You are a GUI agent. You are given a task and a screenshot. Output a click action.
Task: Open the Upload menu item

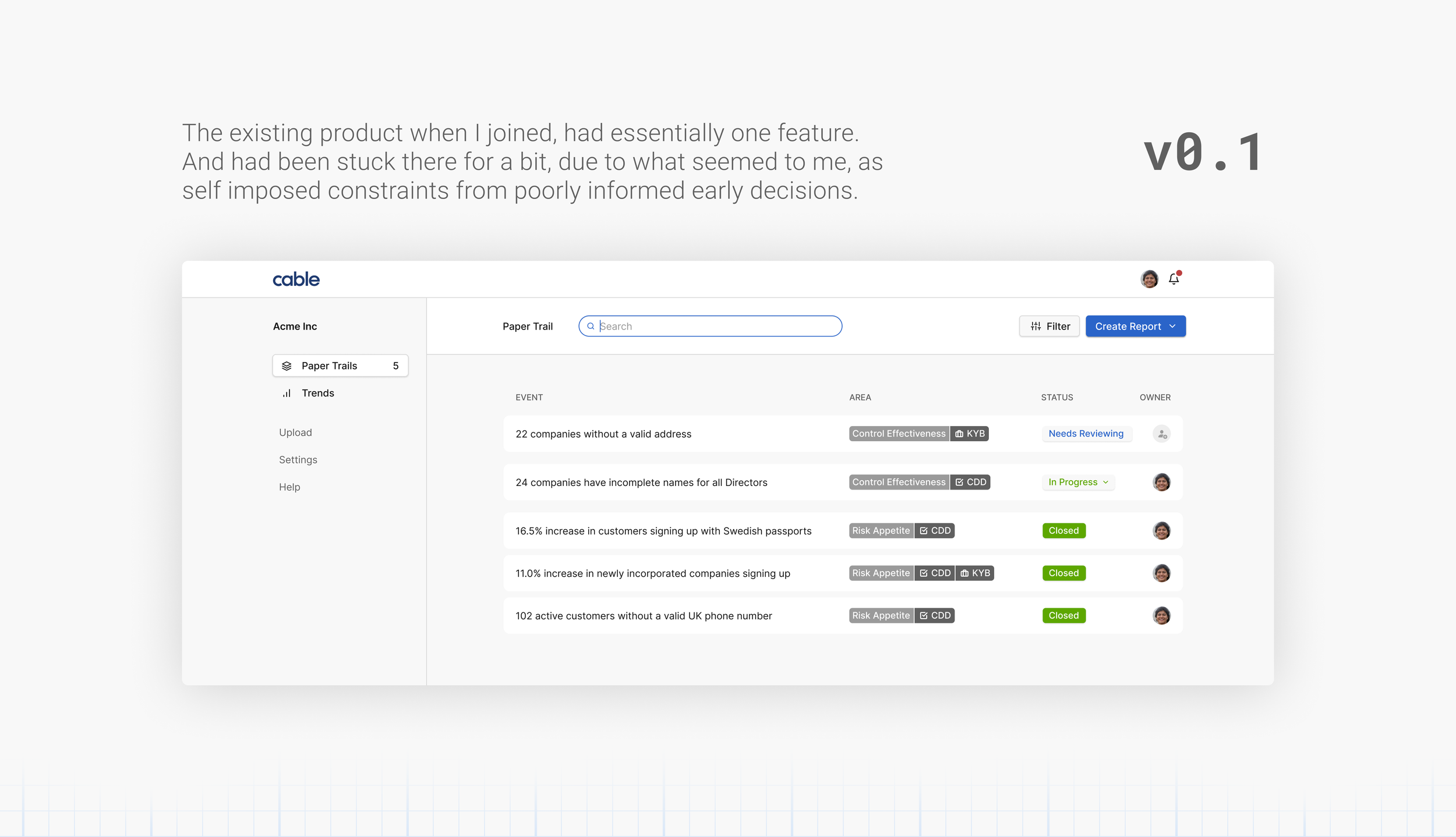(295, 432)
